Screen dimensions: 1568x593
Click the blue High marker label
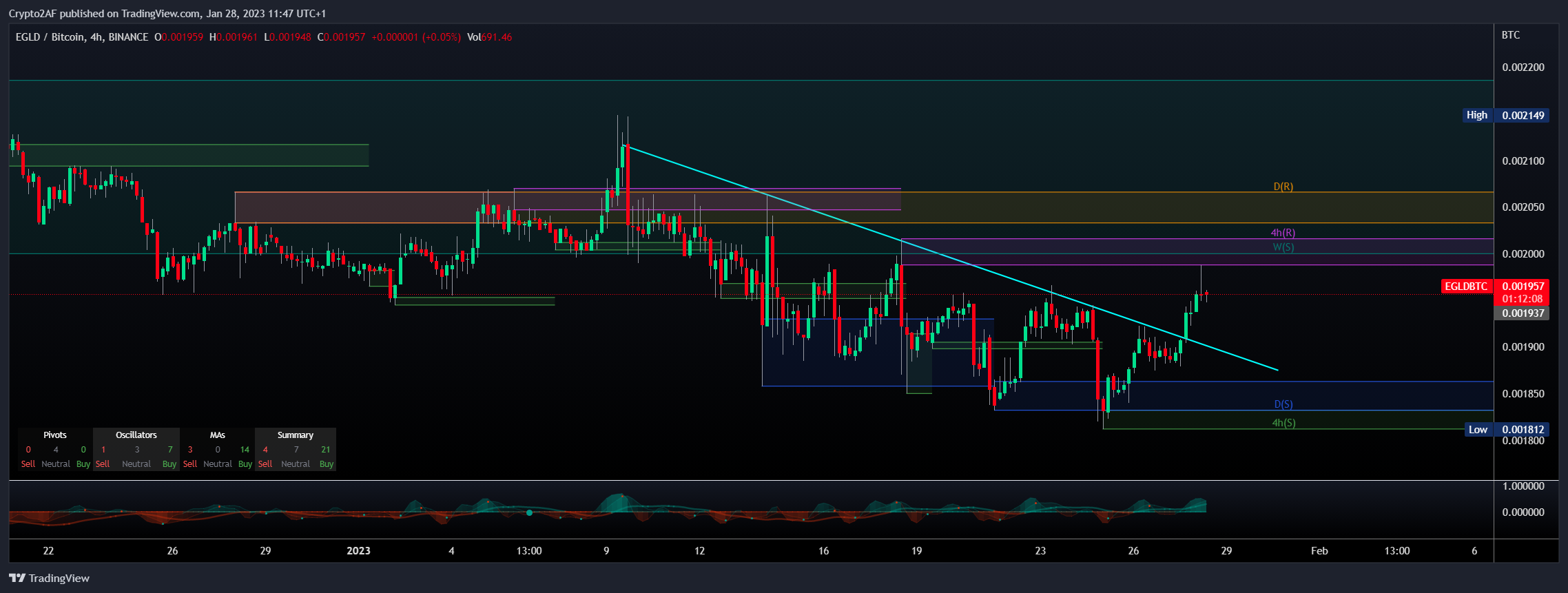[1477, 115]
